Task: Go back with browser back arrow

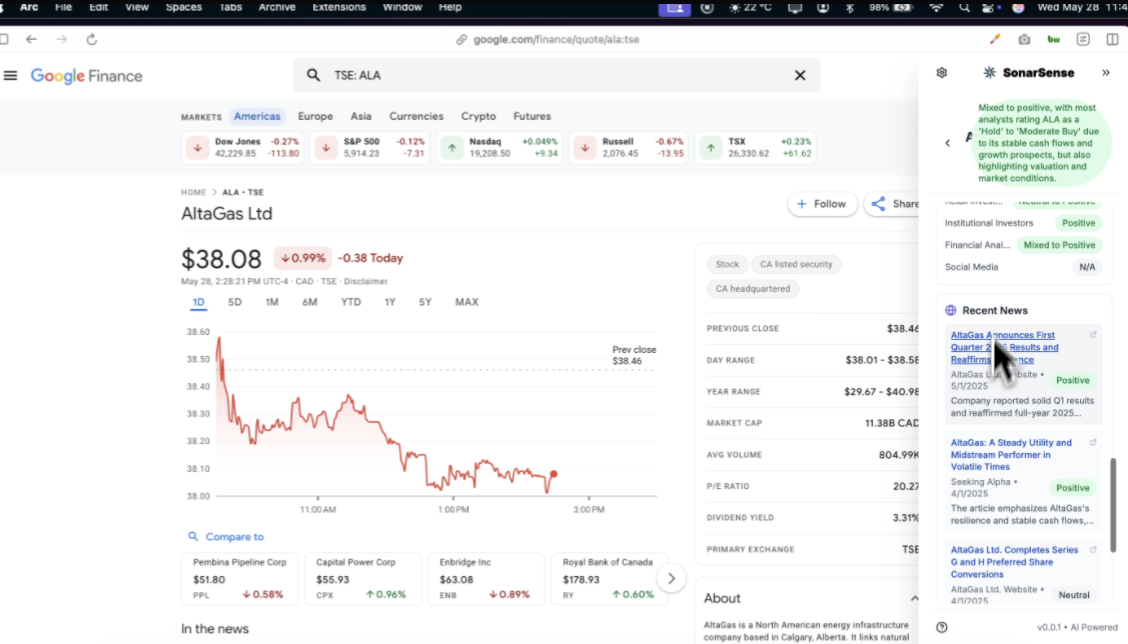Action: [x=31, y=40]
